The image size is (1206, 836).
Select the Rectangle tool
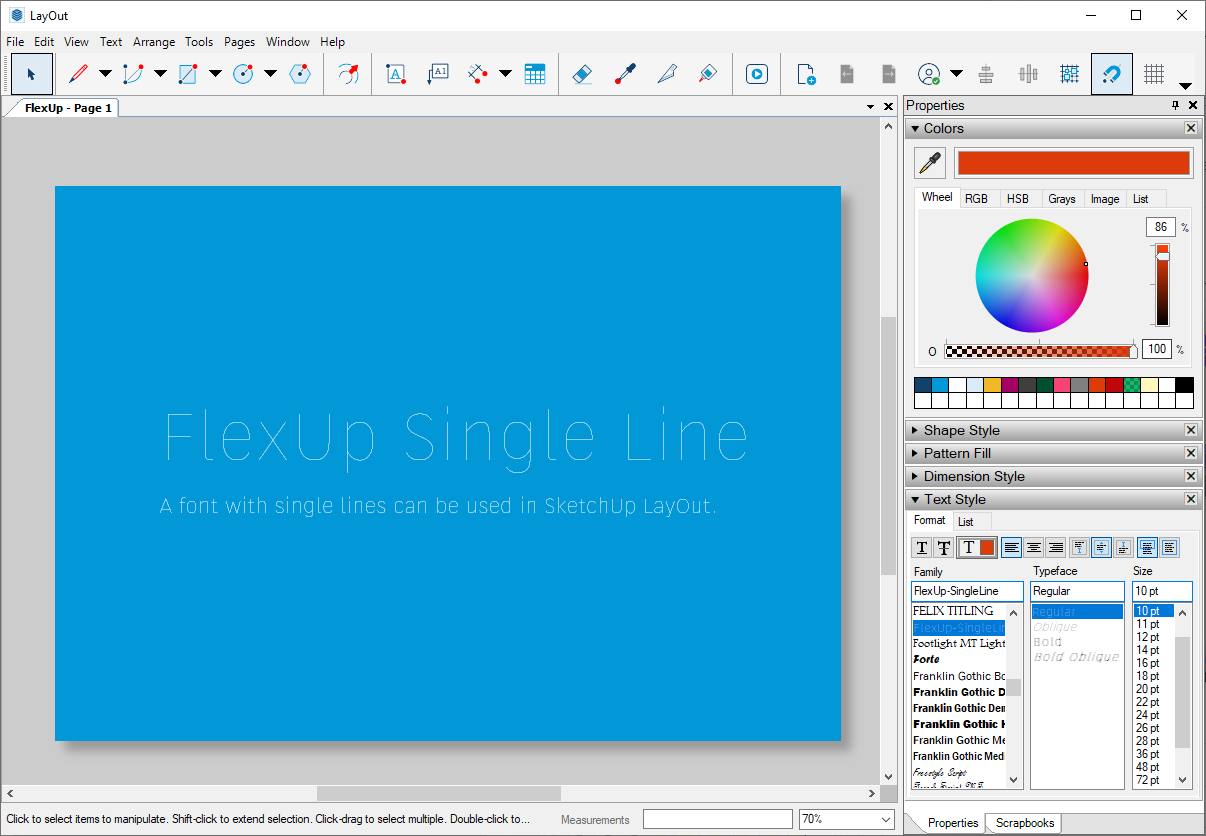coord(188,74)
